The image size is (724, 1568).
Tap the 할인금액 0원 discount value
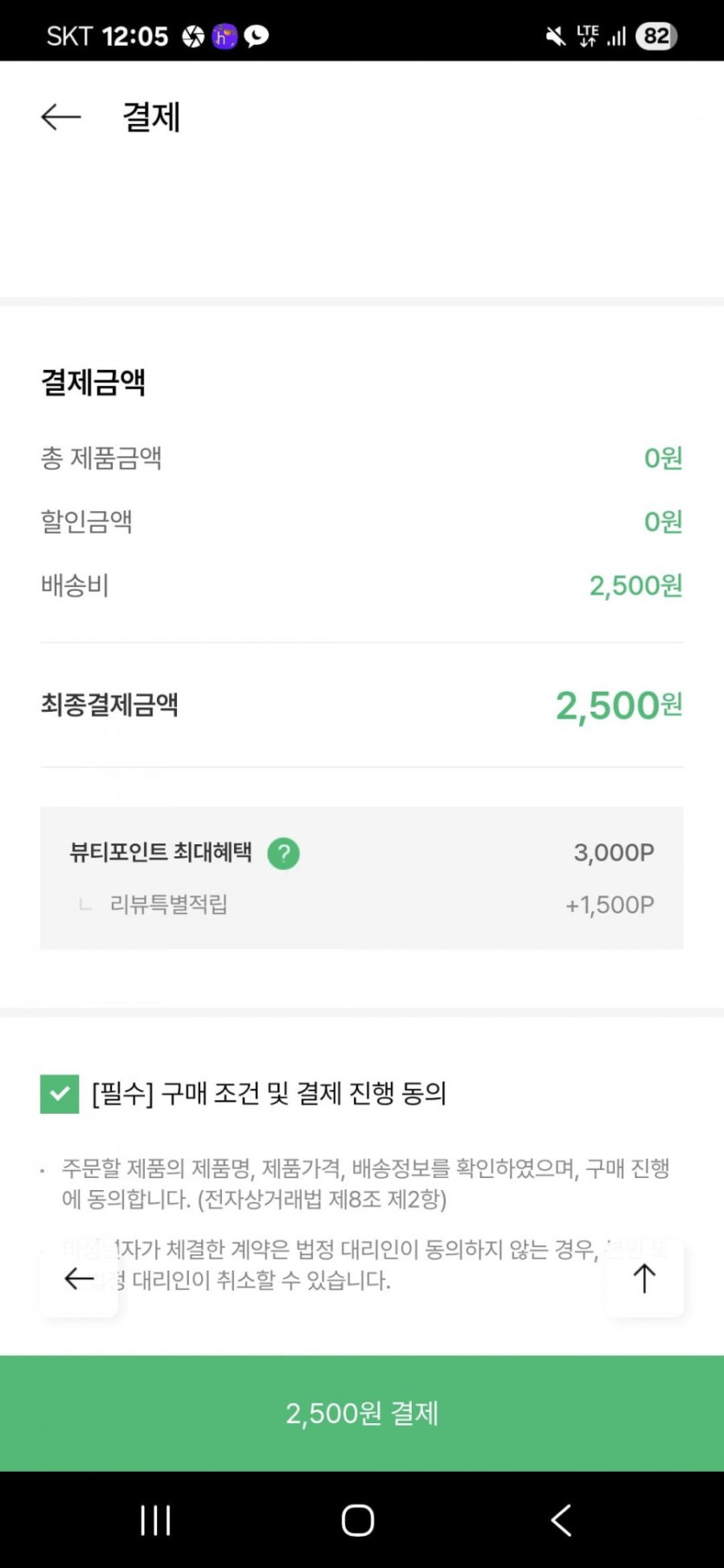[x=663, y=522]
